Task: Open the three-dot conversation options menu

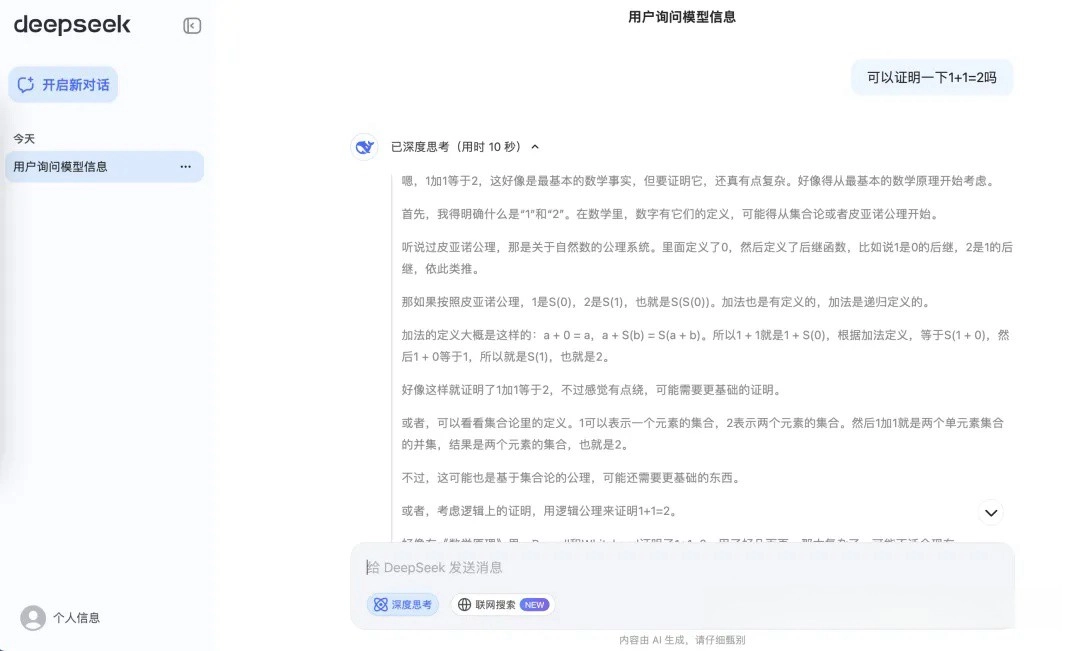Action: pos(185,167)
